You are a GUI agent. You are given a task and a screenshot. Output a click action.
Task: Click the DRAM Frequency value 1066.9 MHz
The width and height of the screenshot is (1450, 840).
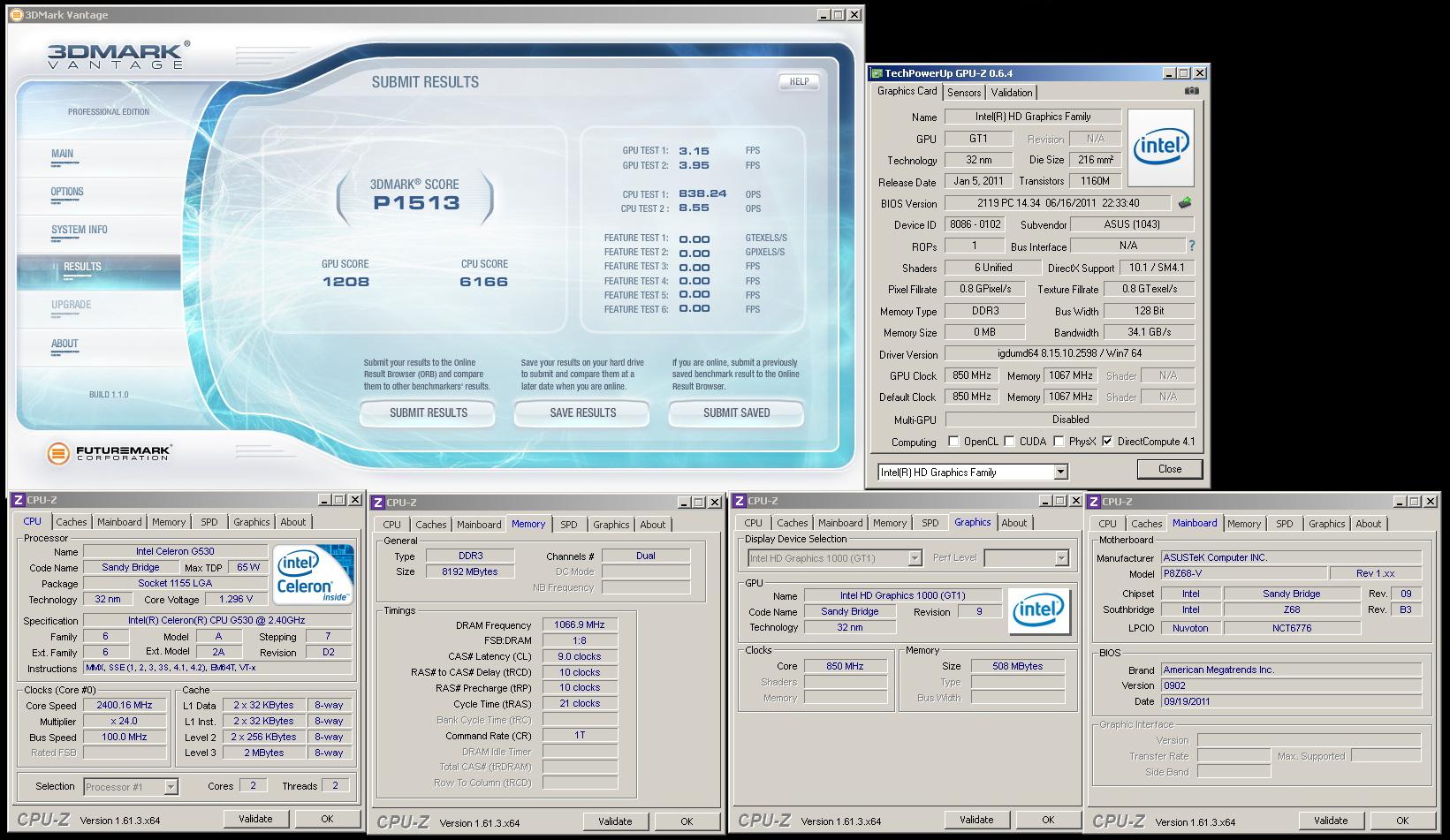580,624
